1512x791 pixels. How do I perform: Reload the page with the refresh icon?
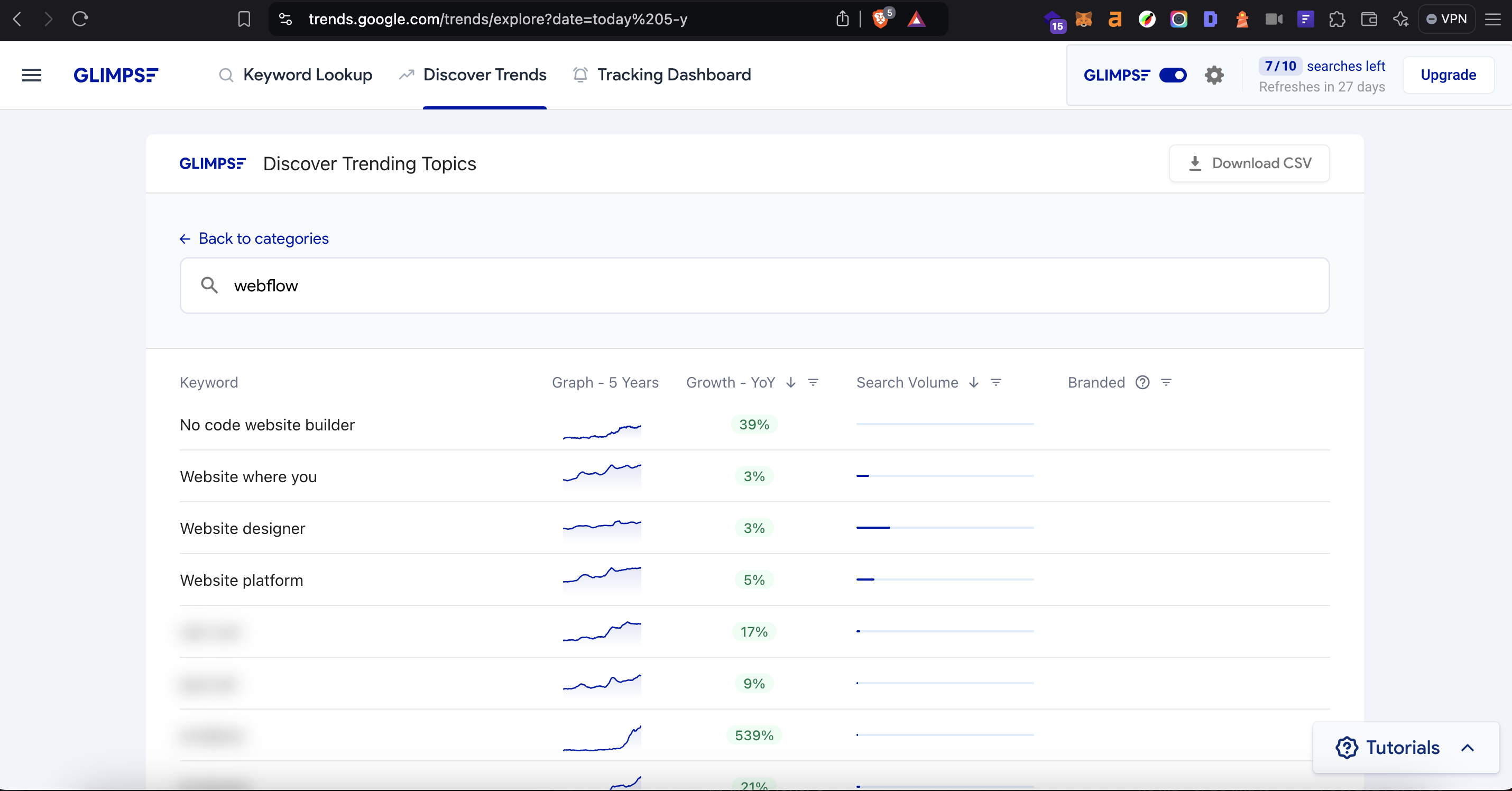pyautogui.click(x=80, y=20)
